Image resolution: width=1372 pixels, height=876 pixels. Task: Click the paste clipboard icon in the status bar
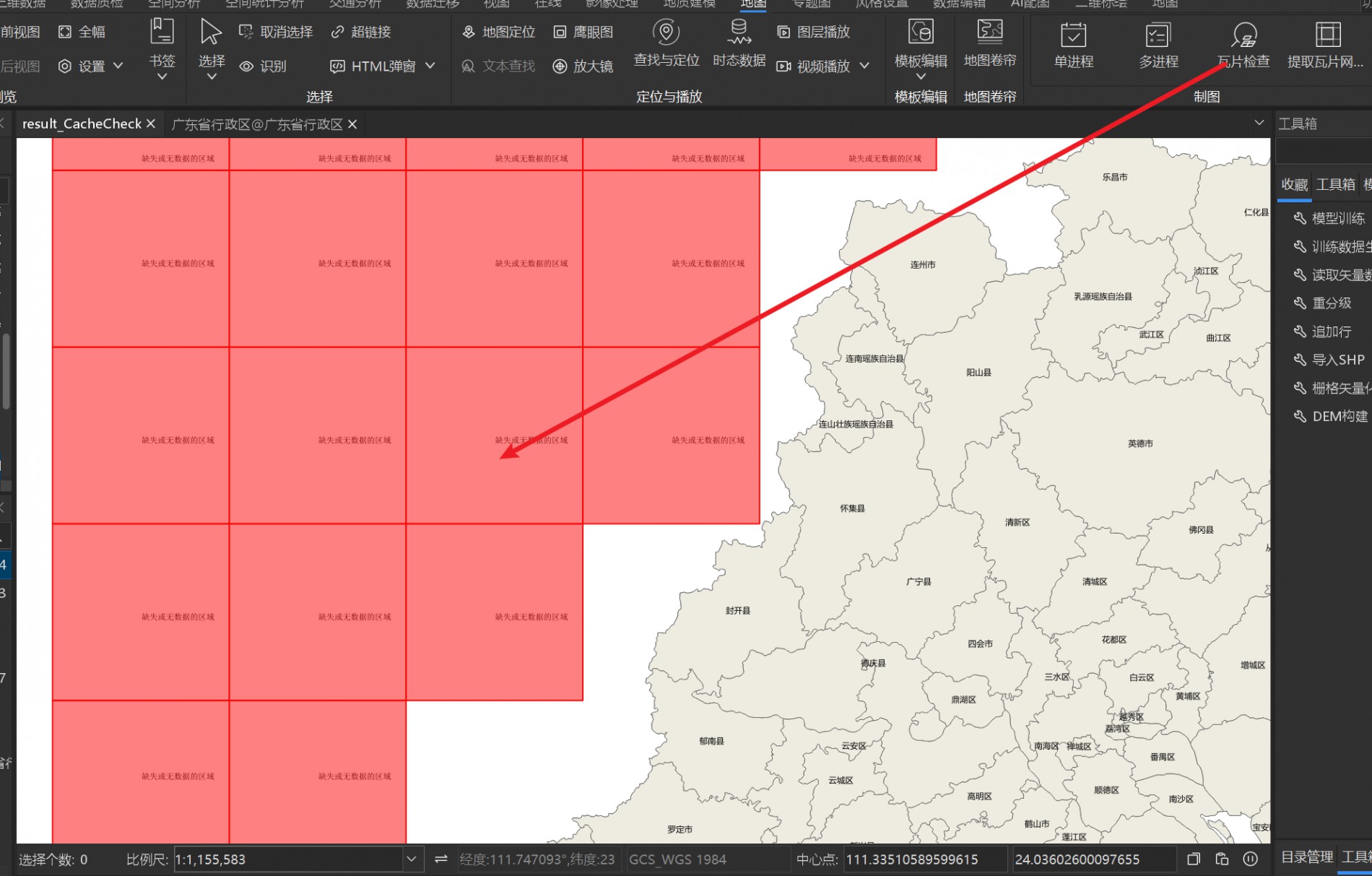coord(1222,859)
